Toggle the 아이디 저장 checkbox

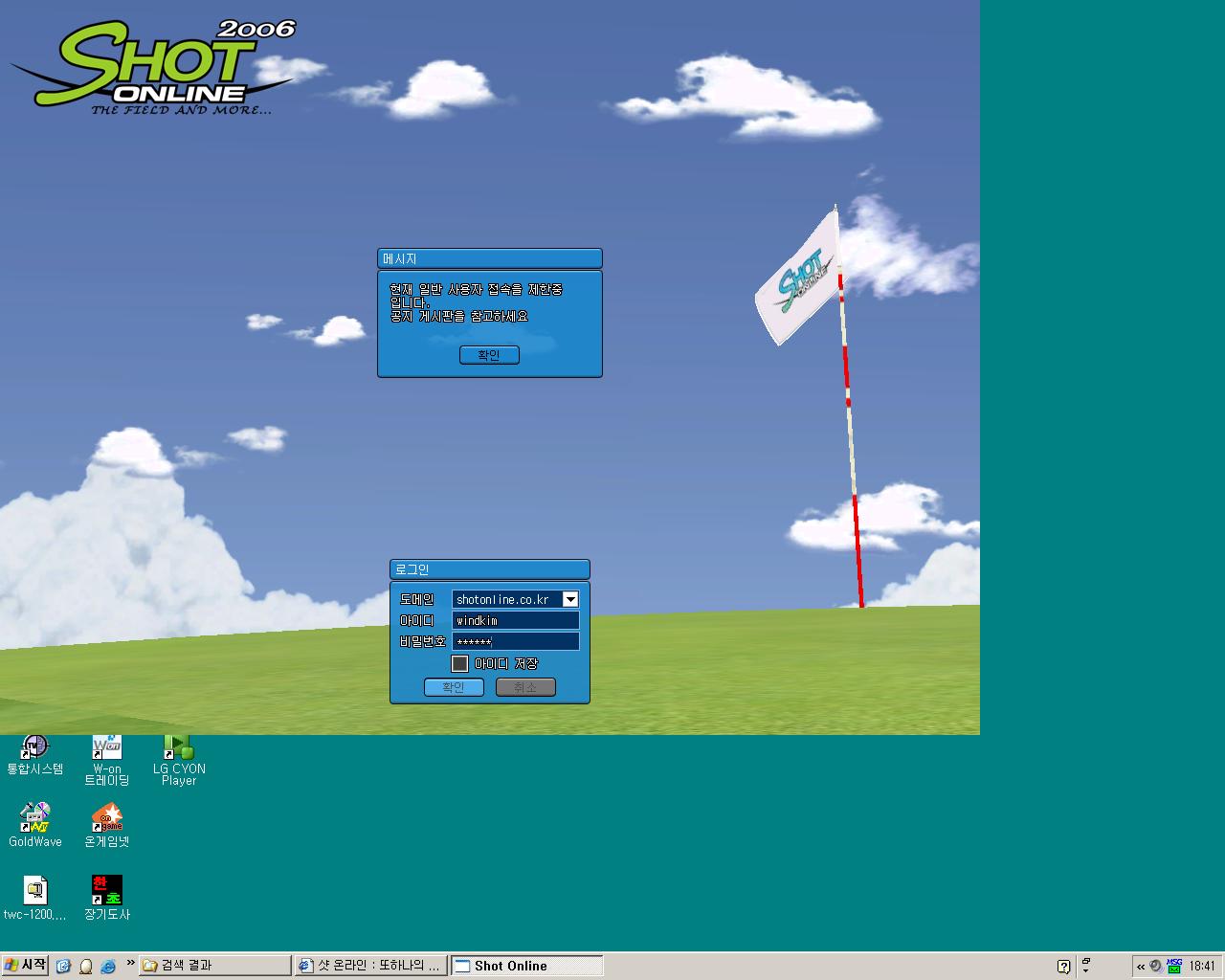click(460, 663)
